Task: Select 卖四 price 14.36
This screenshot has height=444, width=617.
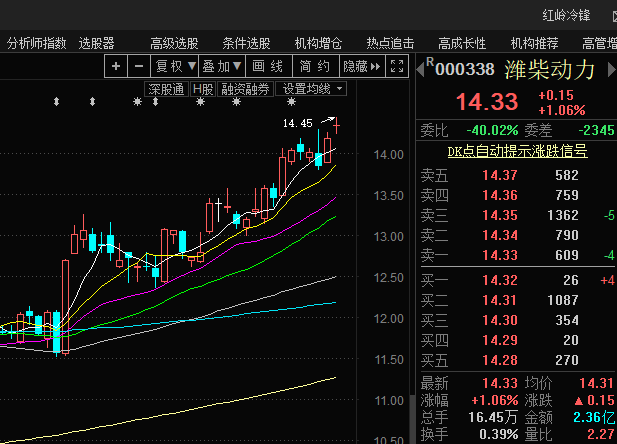Action: [x=500, y=195]
